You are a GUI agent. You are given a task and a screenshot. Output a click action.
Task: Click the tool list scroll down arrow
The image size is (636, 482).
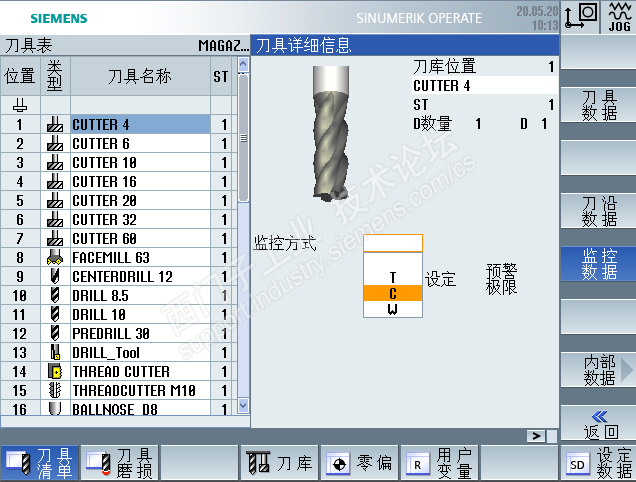click(243, 405)
